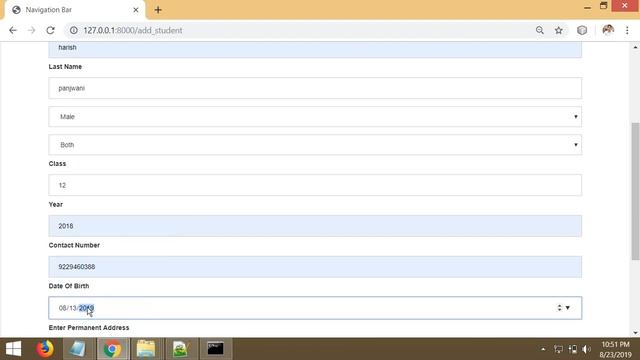Open the browser extension cube icon
640x360 pixels.
[582, 30]
